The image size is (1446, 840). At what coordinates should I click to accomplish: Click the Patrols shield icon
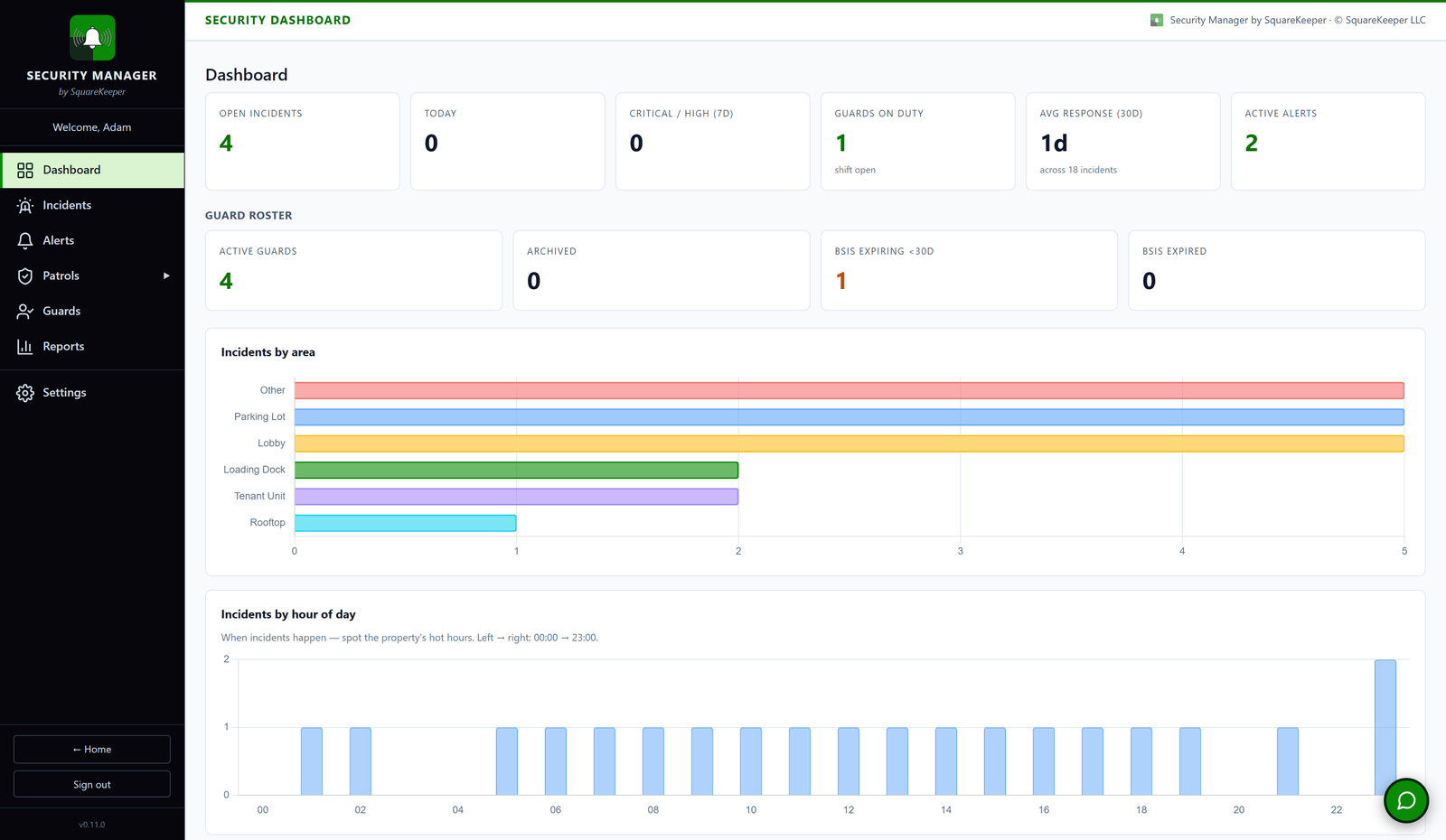[x=25, y=275]
